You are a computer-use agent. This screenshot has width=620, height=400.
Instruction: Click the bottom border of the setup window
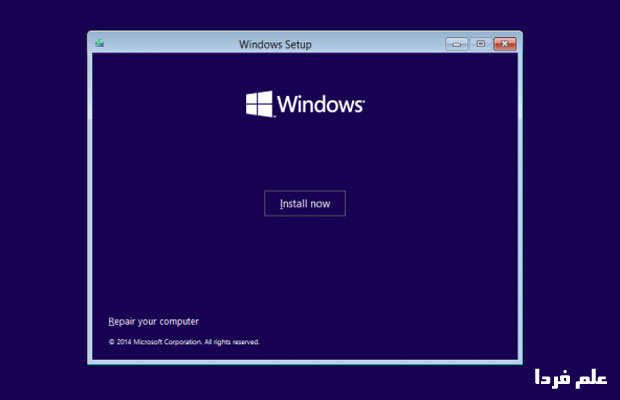pyautogui.click(x=304, y=361)
